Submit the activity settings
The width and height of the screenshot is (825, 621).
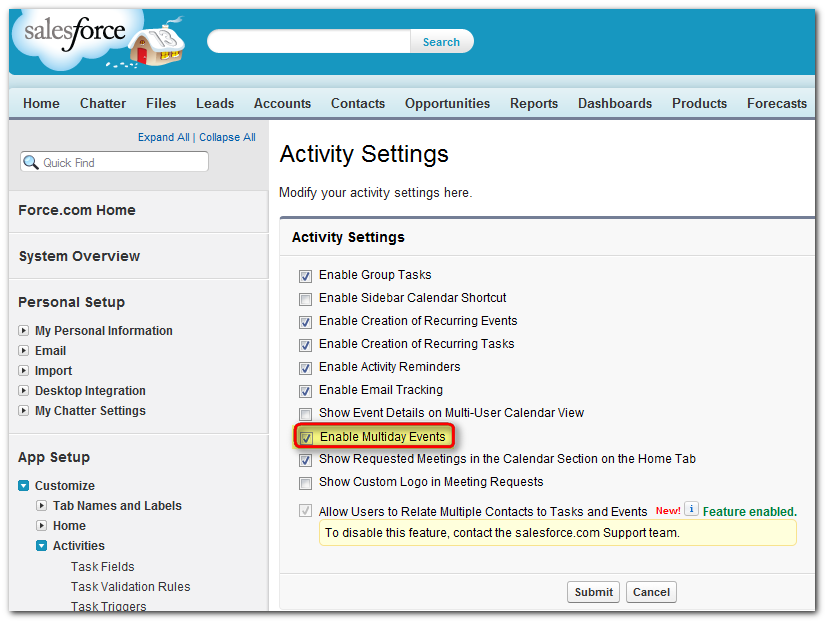tap(593, 592)
